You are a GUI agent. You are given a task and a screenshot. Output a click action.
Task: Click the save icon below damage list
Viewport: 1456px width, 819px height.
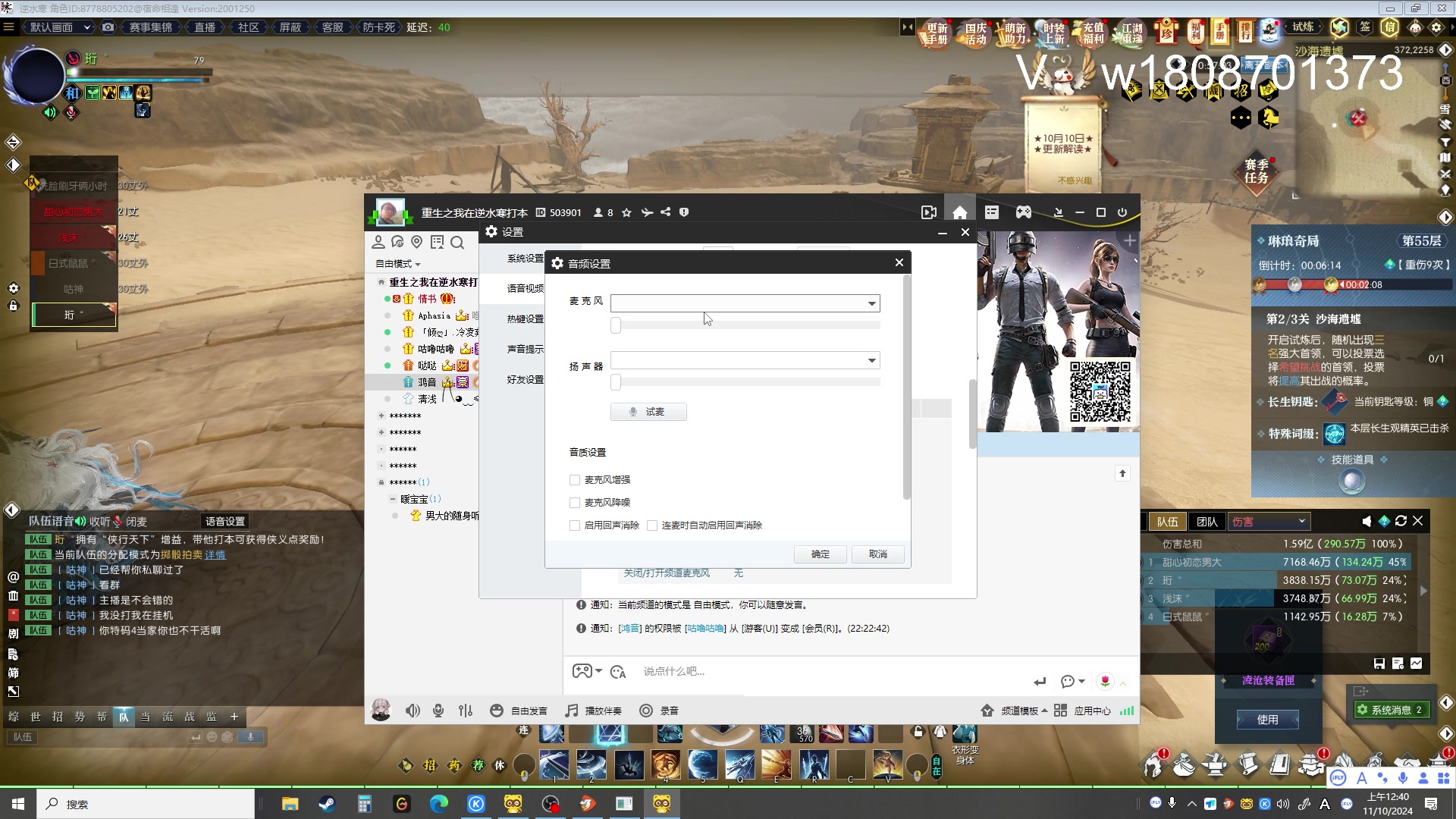point(1379,664)
